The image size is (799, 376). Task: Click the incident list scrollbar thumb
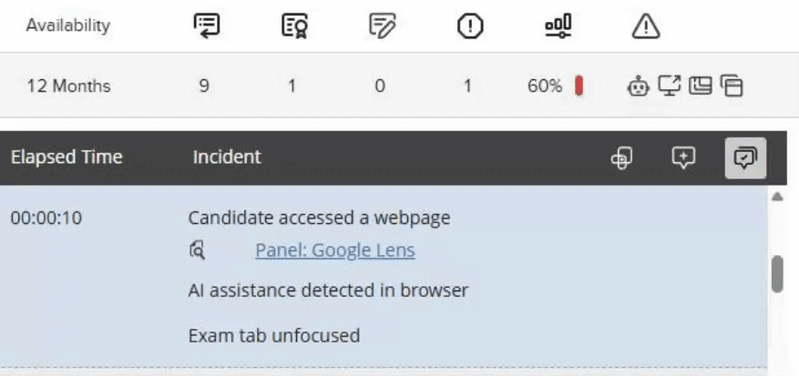pyautogui.click(x=777, y=274)
